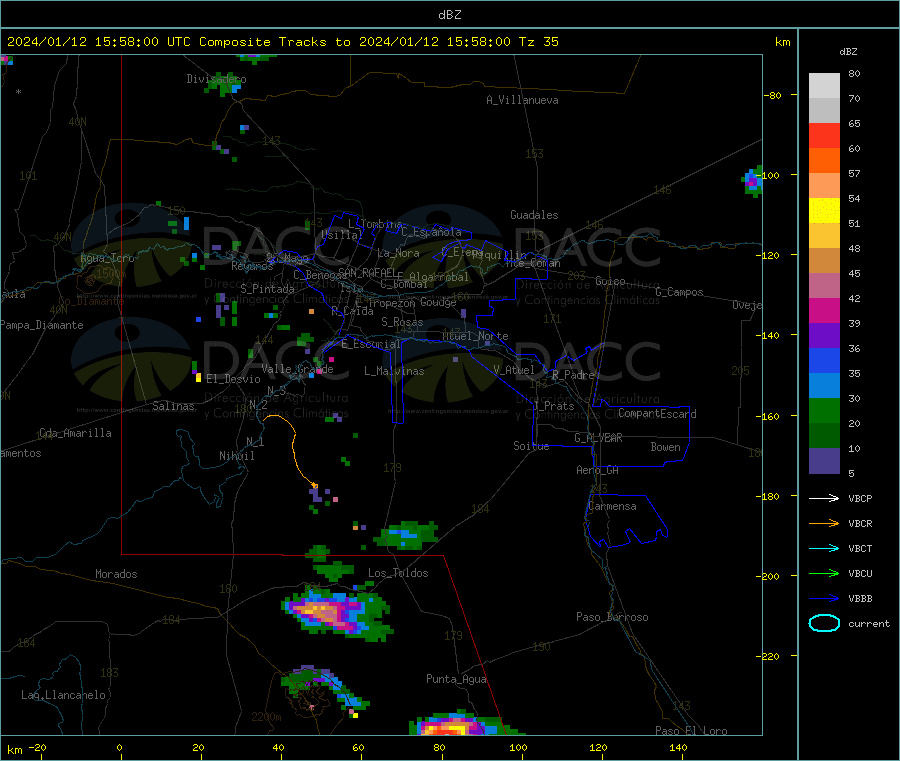The image size is (900, 761).
Task: Click the 'Cda_Amarilla' map label
Action: point(75,433)
